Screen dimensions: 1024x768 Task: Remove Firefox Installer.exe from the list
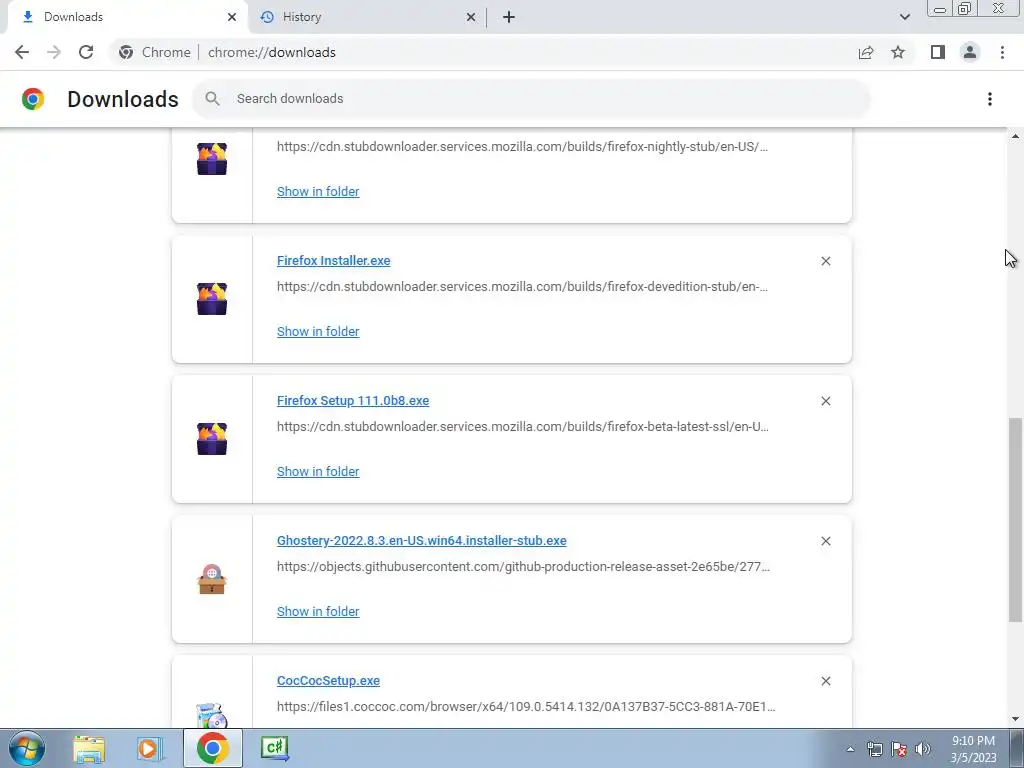[x=825, y=261]
